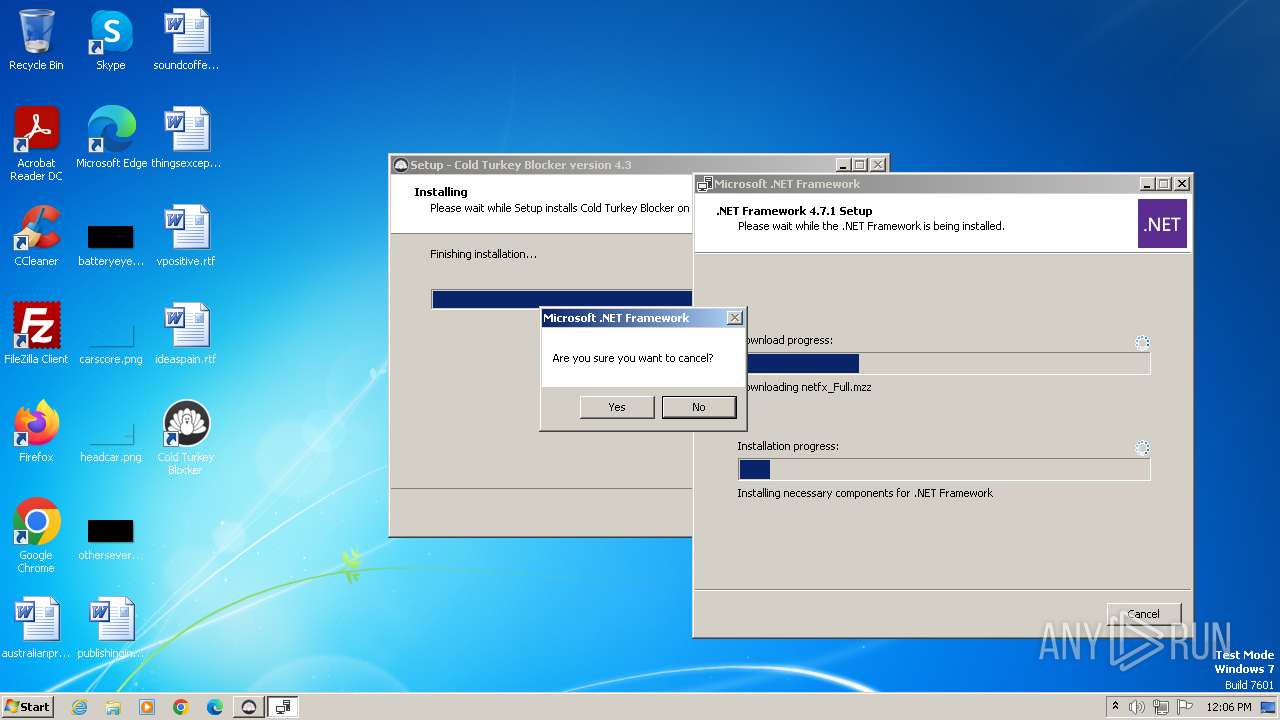Select FileZilla Client shortcut
The image size is (1280, 720).
click(x=36, y=334)
